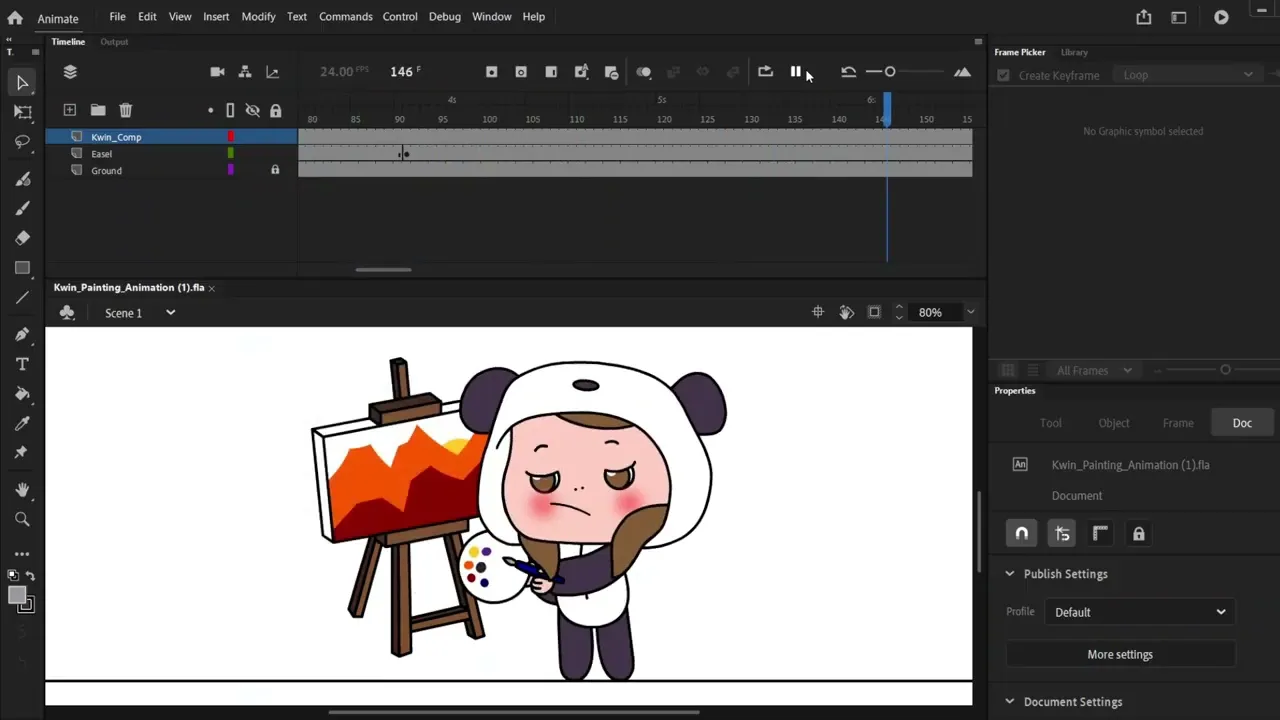
Task: Collapse the Publish Settings section
Action: (1009, 574)
